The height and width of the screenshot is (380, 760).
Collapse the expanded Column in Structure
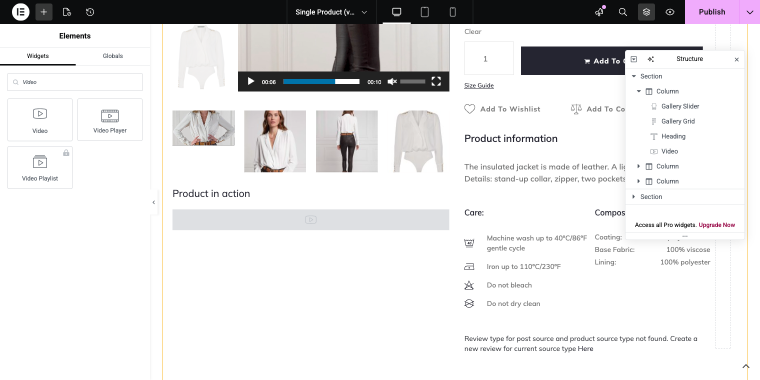pyautogui.click(x=638, y=91)
